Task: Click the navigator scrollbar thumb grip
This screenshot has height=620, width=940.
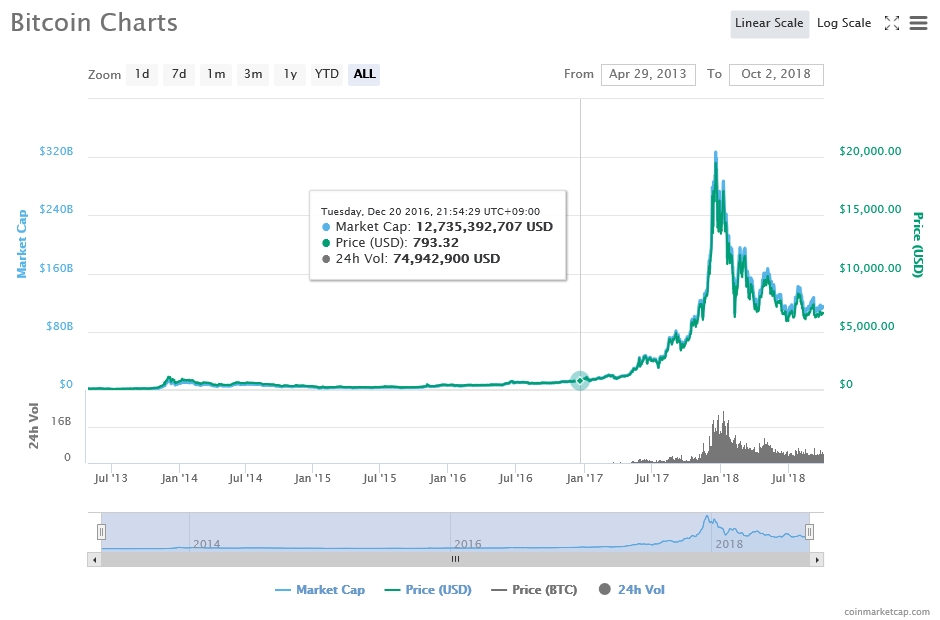Action: click(x=455, y=560)
